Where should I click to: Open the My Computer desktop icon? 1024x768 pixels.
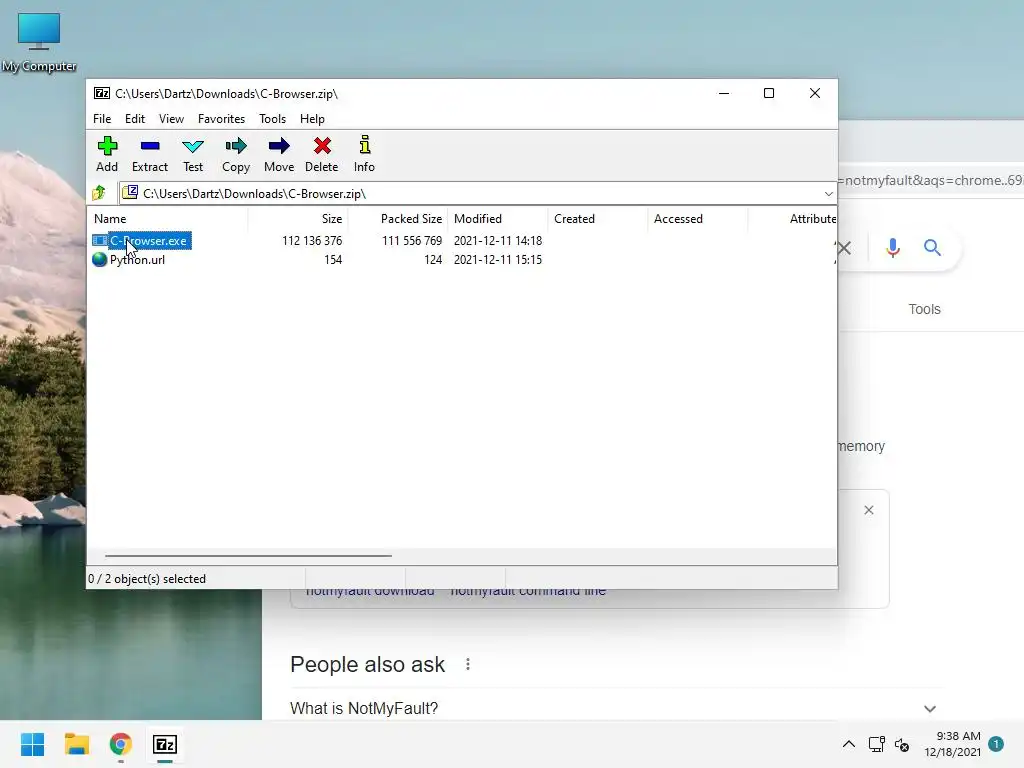coord(39,42)
